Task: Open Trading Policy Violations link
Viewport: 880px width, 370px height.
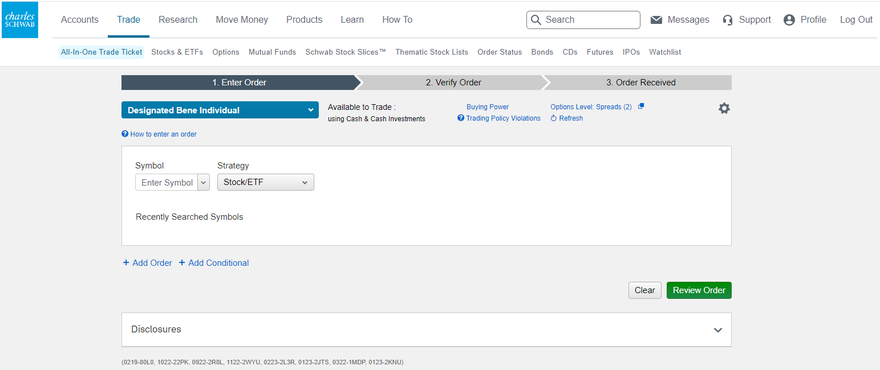Action: click(x=503, y=118)
